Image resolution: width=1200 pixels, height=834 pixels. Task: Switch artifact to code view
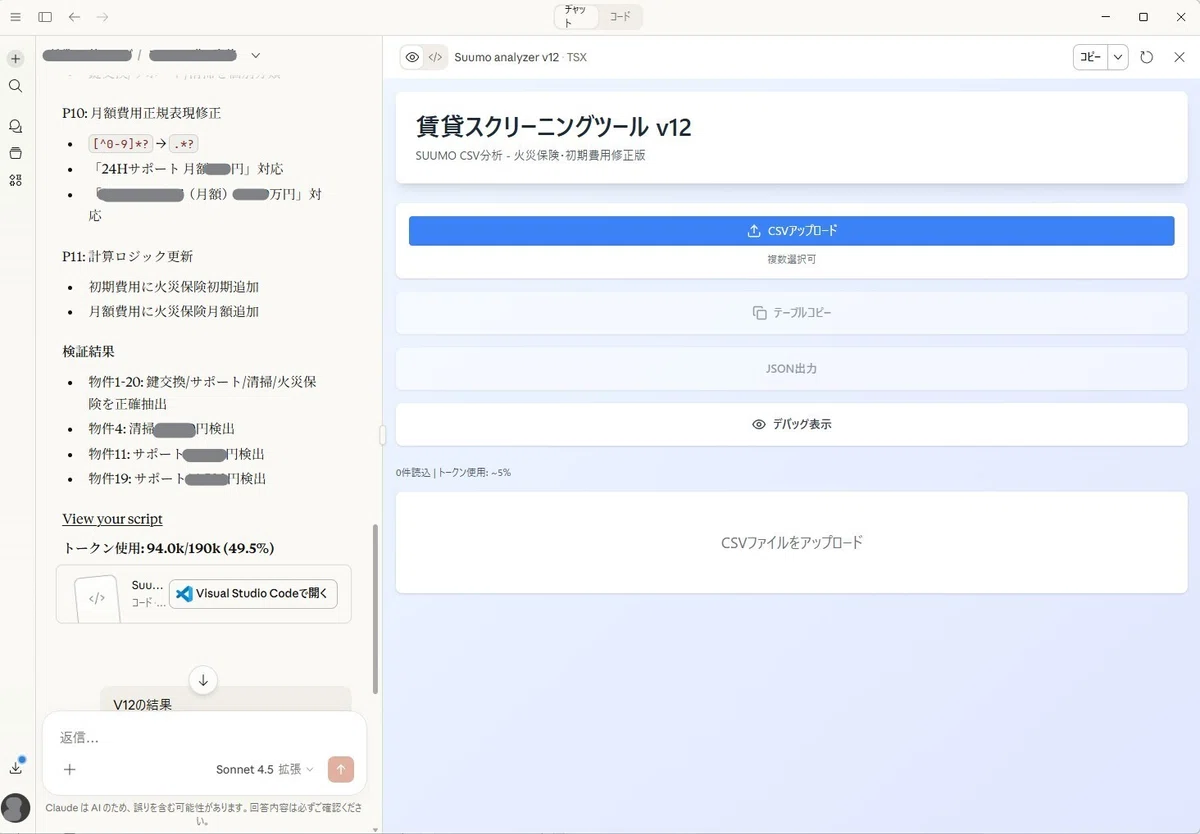(435, 57)
